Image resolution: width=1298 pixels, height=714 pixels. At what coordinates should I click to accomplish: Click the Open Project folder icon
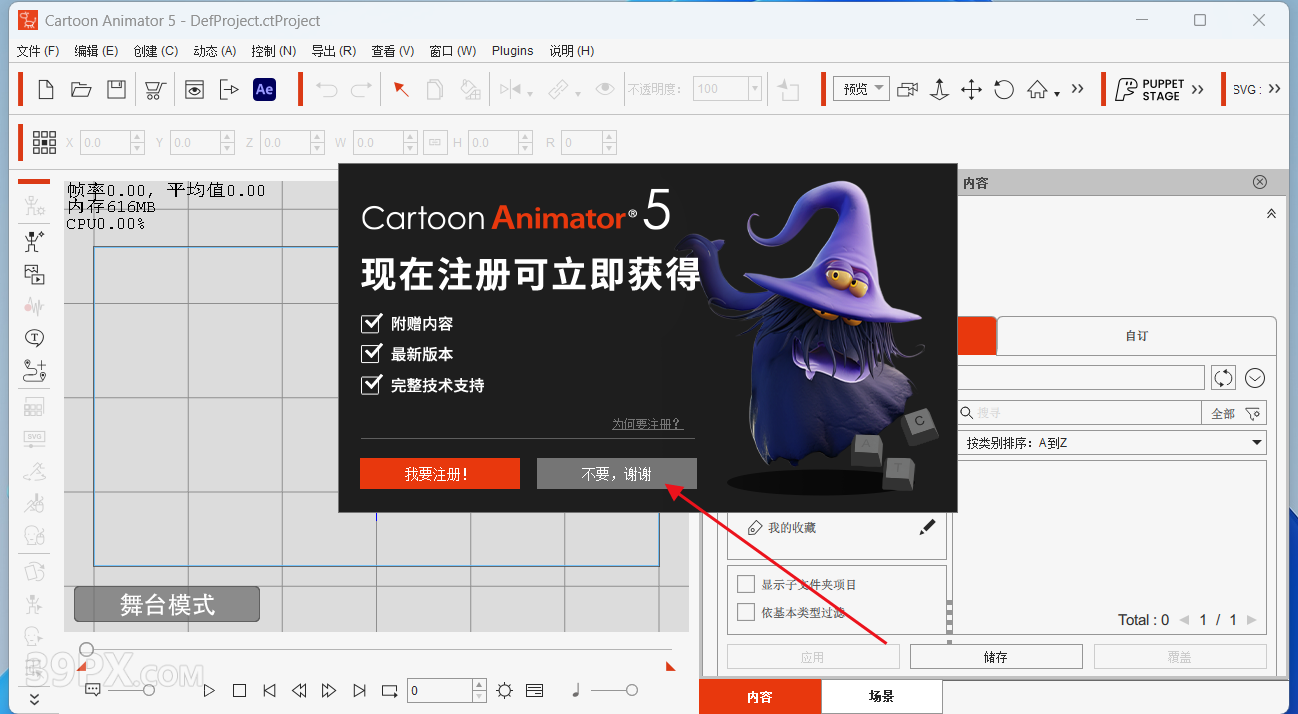tap(81, 89)
